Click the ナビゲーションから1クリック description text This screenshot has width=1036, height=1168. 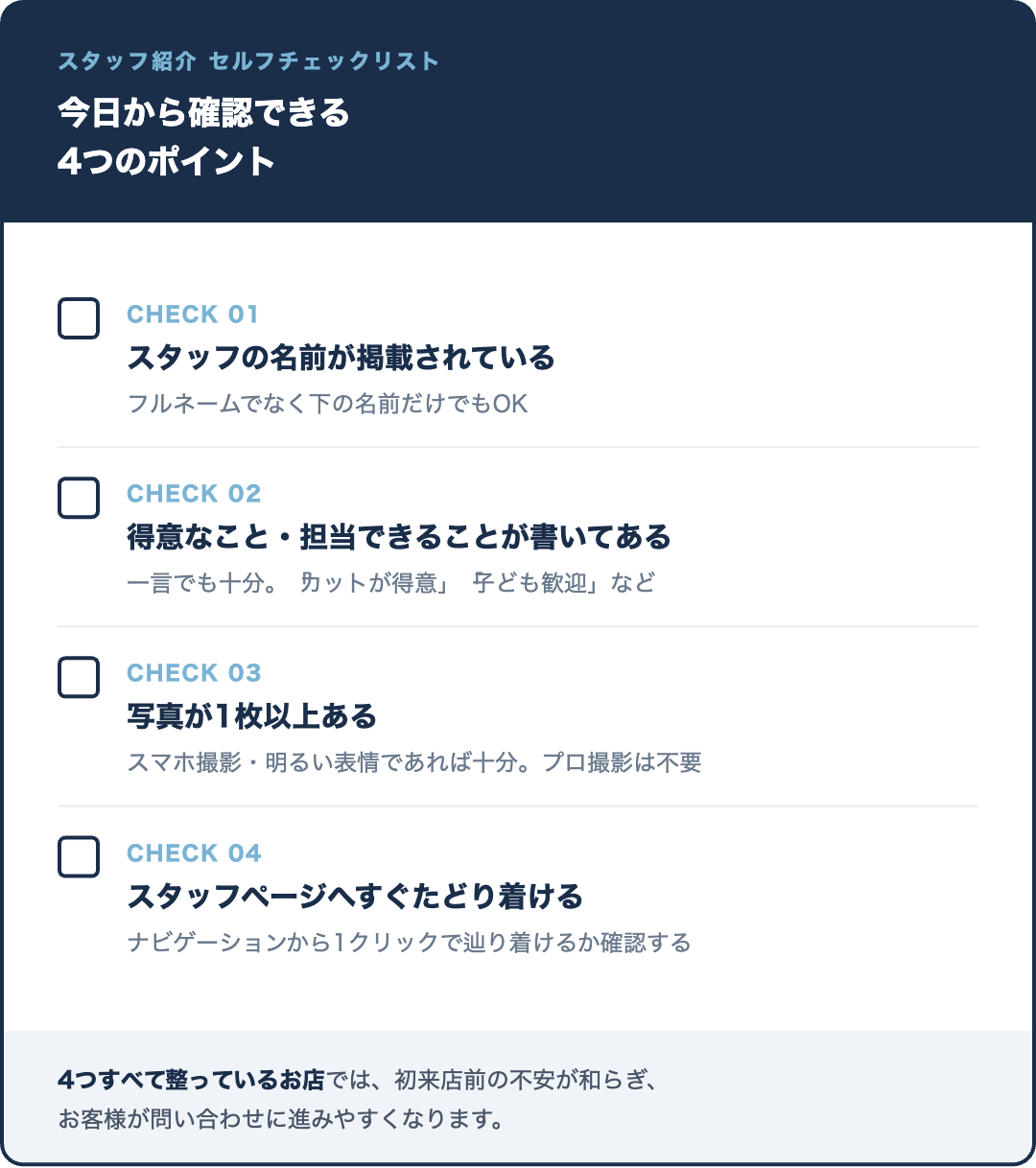click(409, 944)
